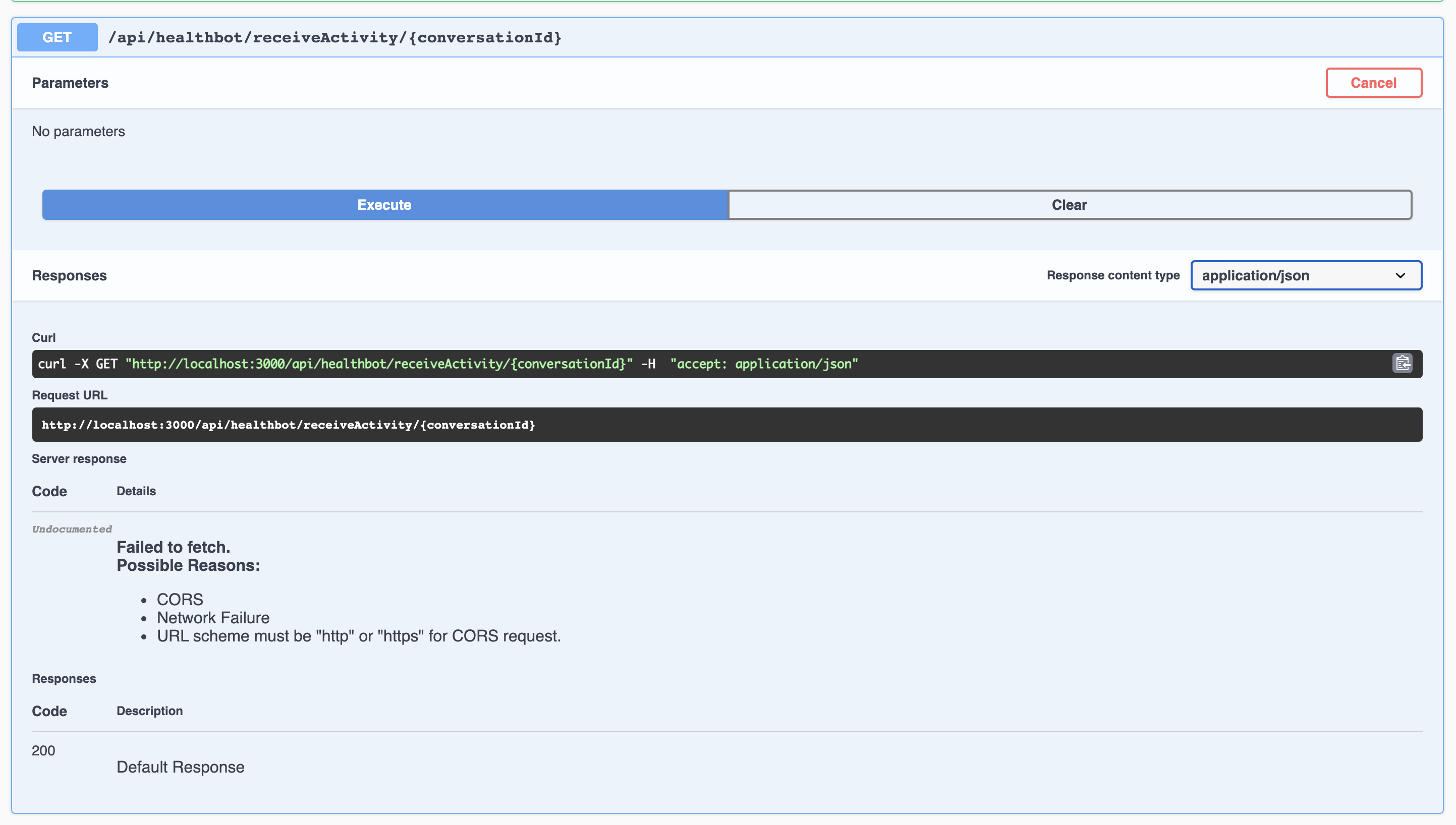Image resolution: width=1456 pixels, height=825 pixels.
Task: Click the Response content type label
Action: coord(1112,275)
